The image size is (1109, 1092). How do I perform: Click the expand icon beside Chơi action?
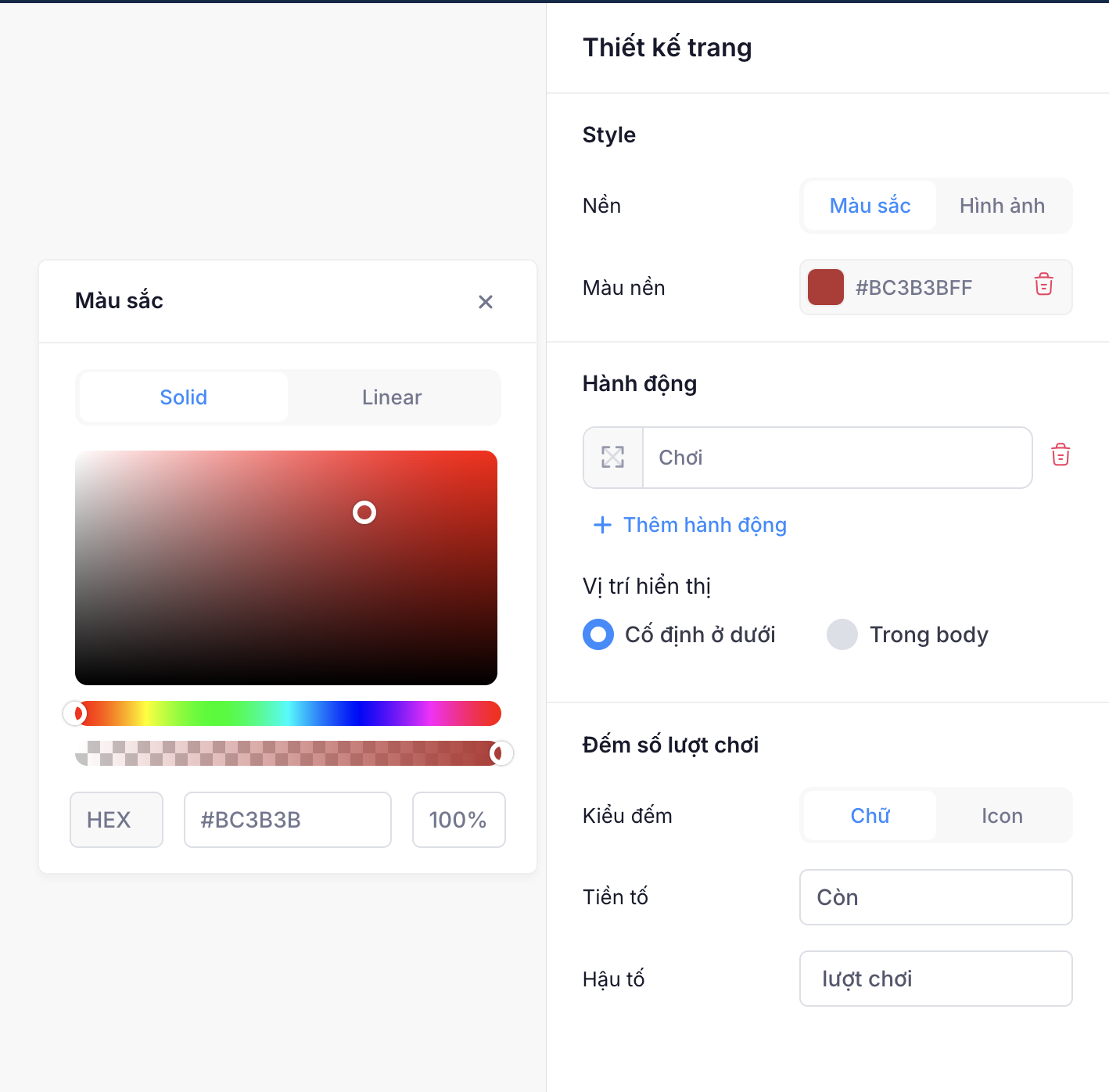(x=613, y=458)
